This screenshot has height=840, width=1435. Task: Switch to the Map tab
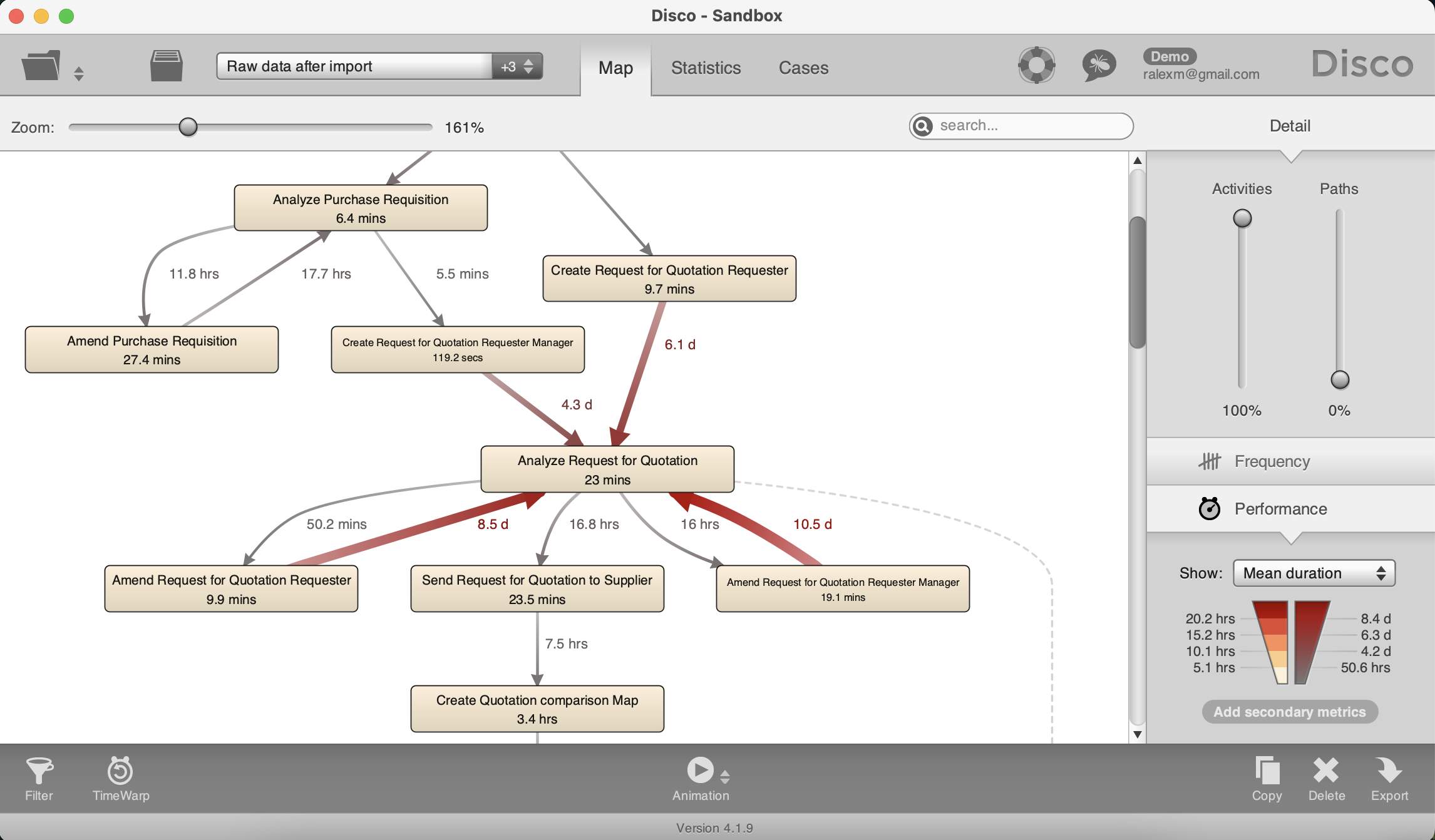615,68
